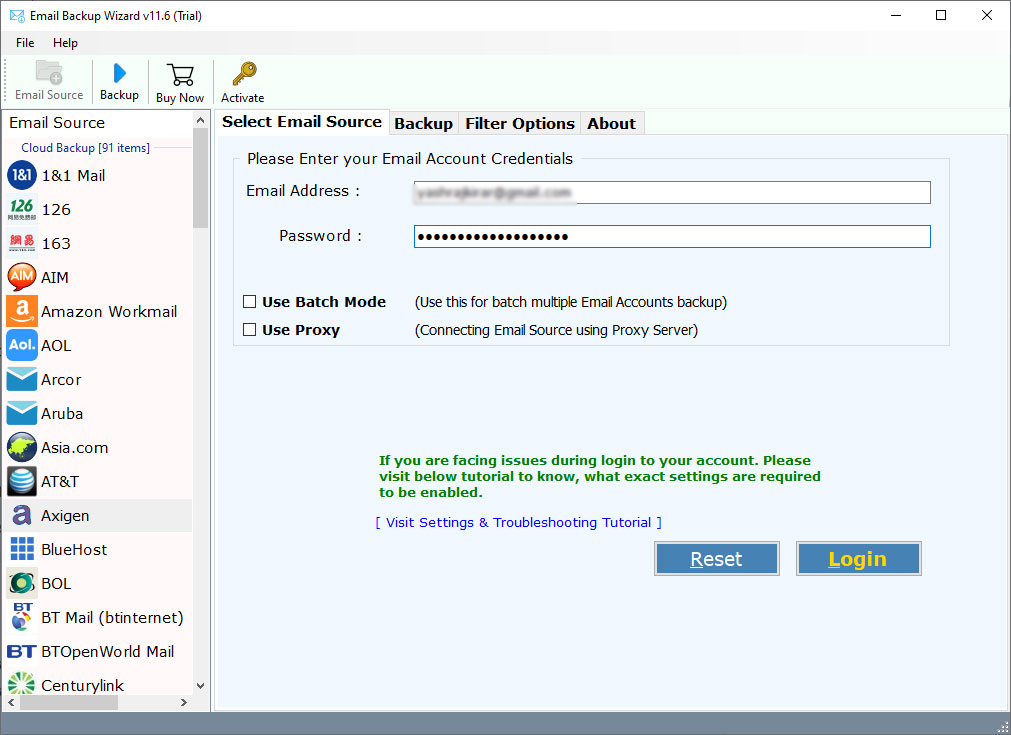
Task: Close the Email Backup Wizard window
Action: point(986,15)
